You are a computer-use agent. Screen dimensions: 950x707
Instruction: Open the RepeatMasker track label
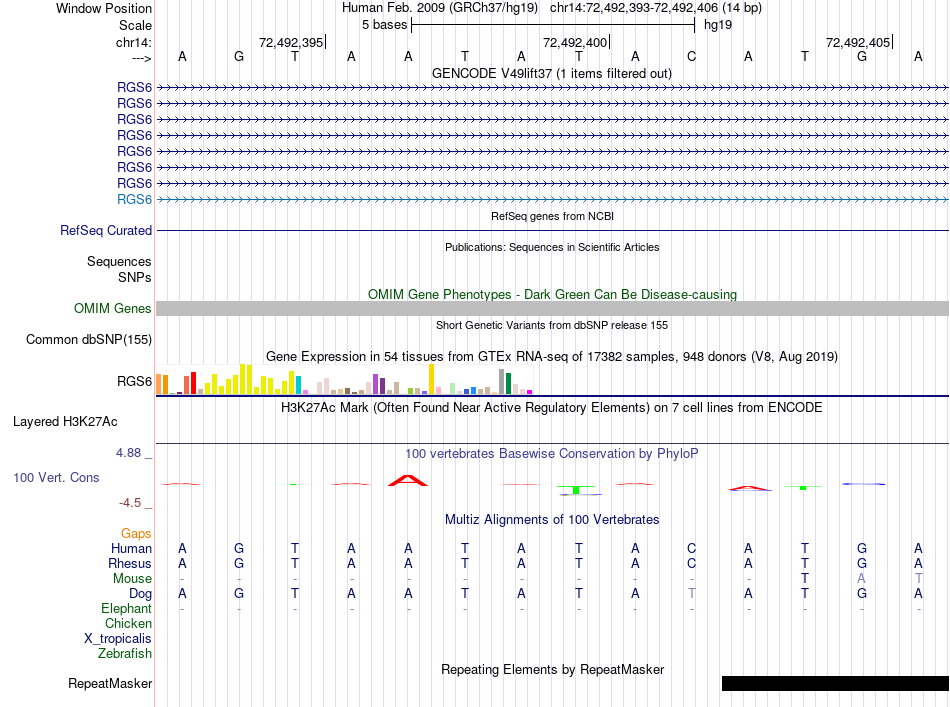coord(110,683)
